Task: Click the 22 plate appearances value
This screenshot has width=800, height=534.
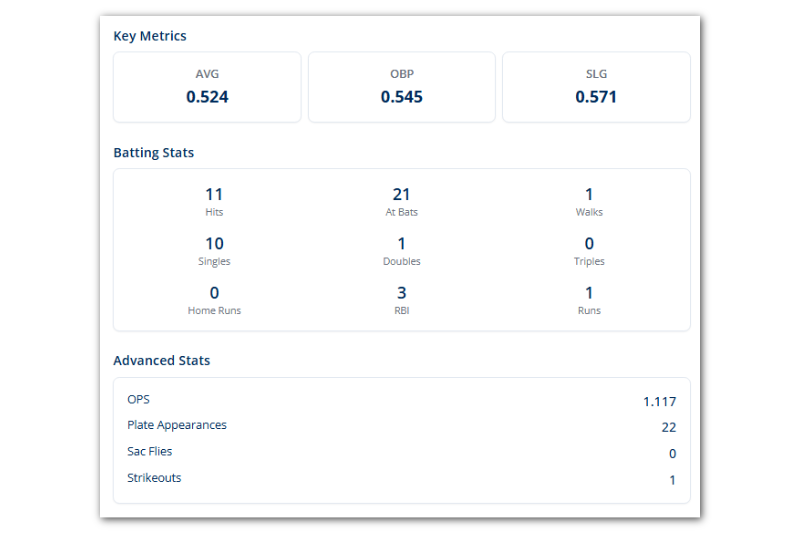Action: click(669, 427)
